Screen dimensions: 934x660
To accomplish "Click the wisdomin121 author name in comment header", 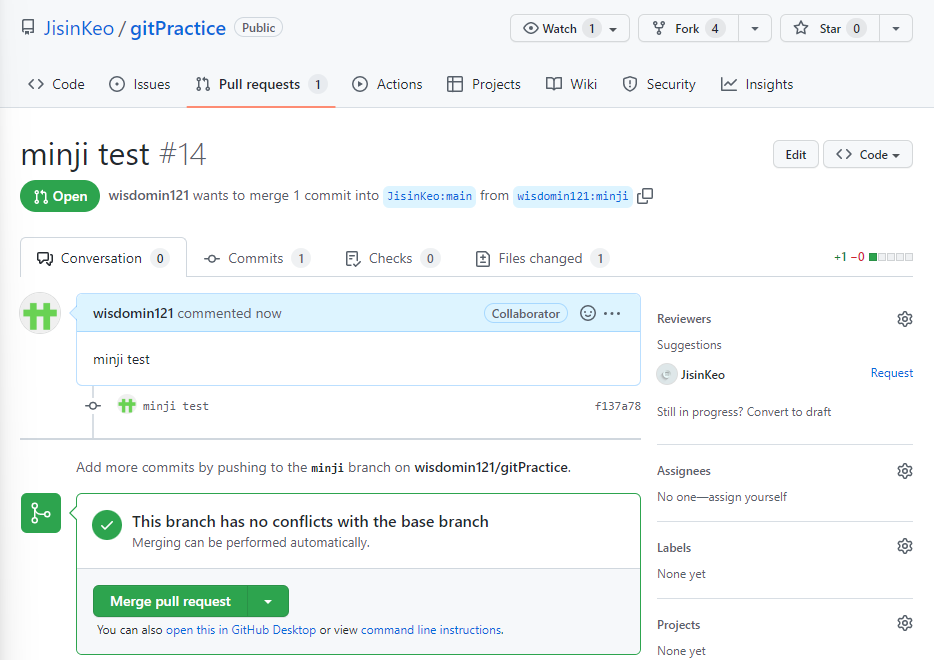I will 133,313.
